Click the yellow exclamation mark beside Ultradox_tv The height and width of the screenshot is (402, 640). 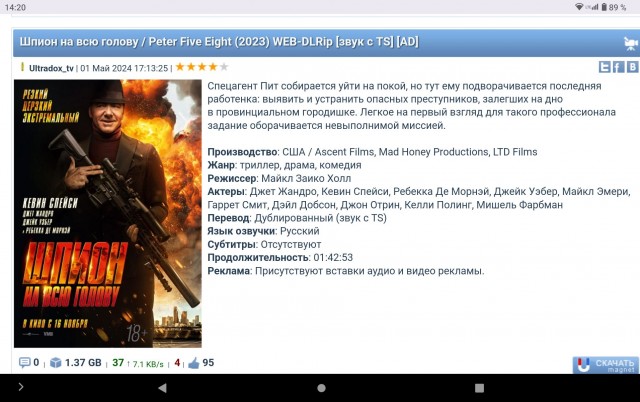pos(22,67)
